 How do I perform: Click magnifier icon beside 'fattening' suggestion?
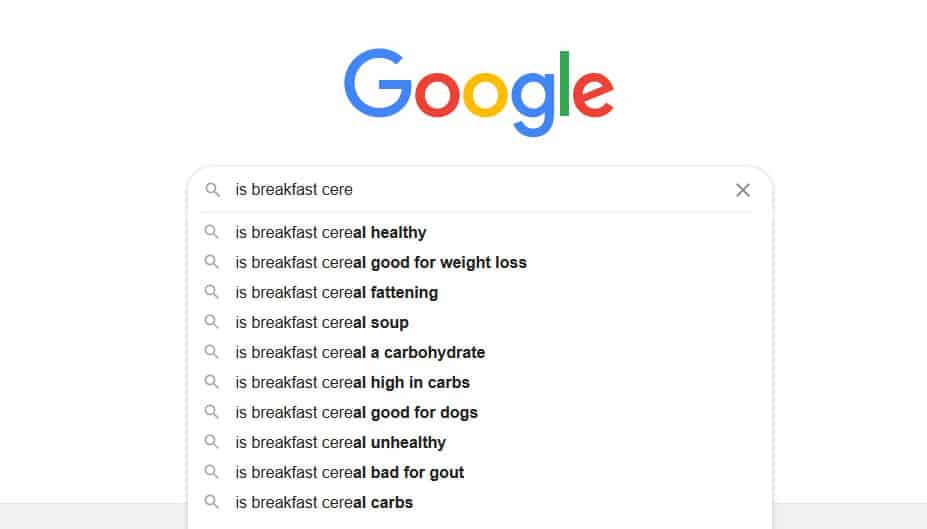212,291
